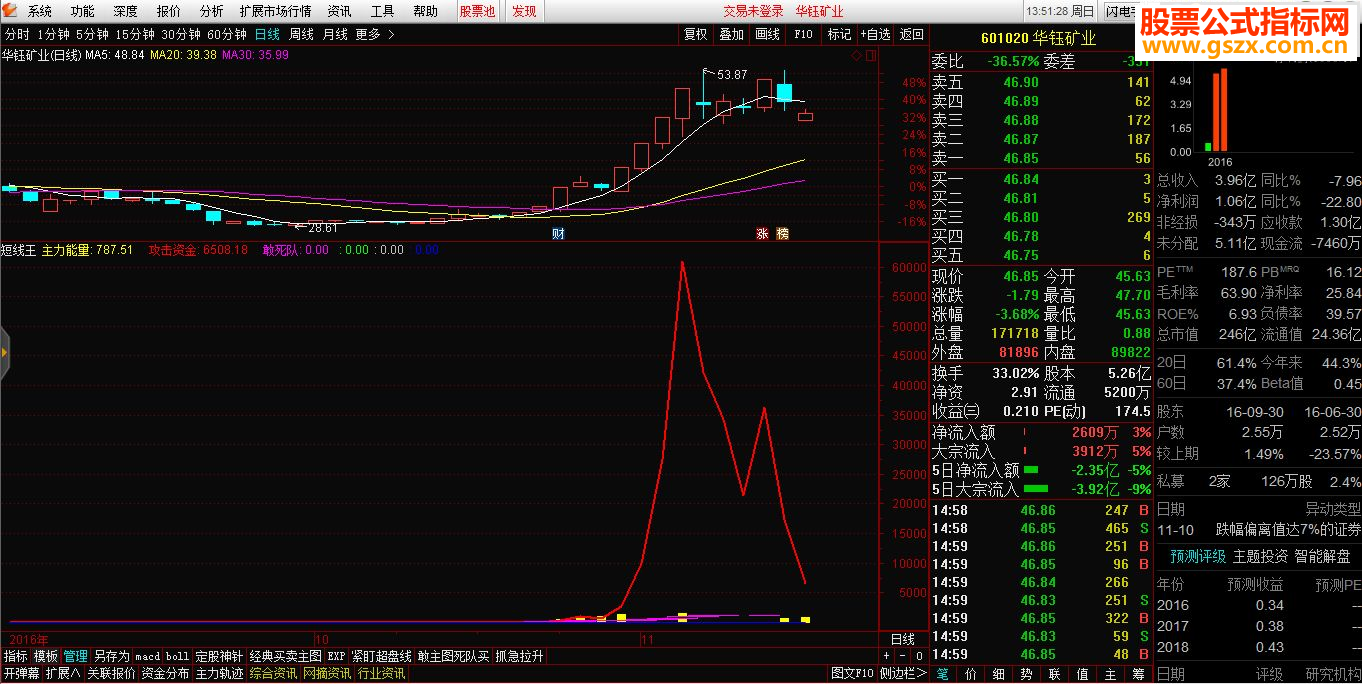
Task: Click 标记 mark button
Action: click(x=839, y=34)
